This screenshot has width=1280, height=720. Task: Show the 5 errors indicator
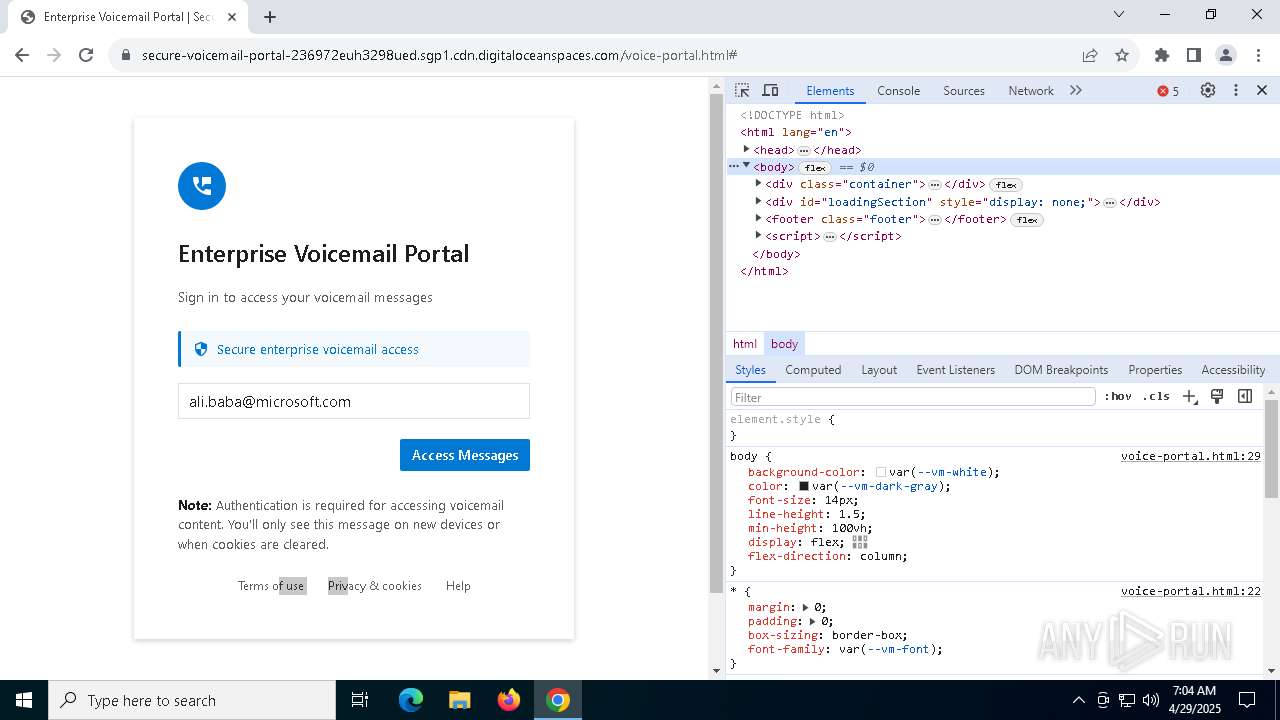(1168, 91)
